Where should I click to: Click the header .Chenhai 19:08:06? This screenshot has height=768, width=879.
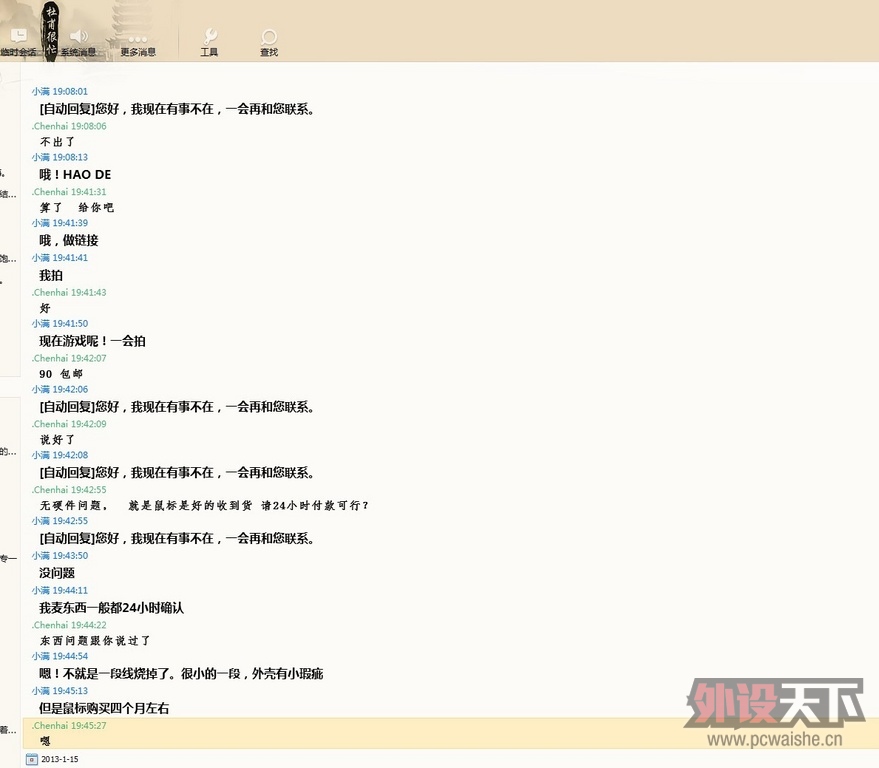(x=69, y=126)
